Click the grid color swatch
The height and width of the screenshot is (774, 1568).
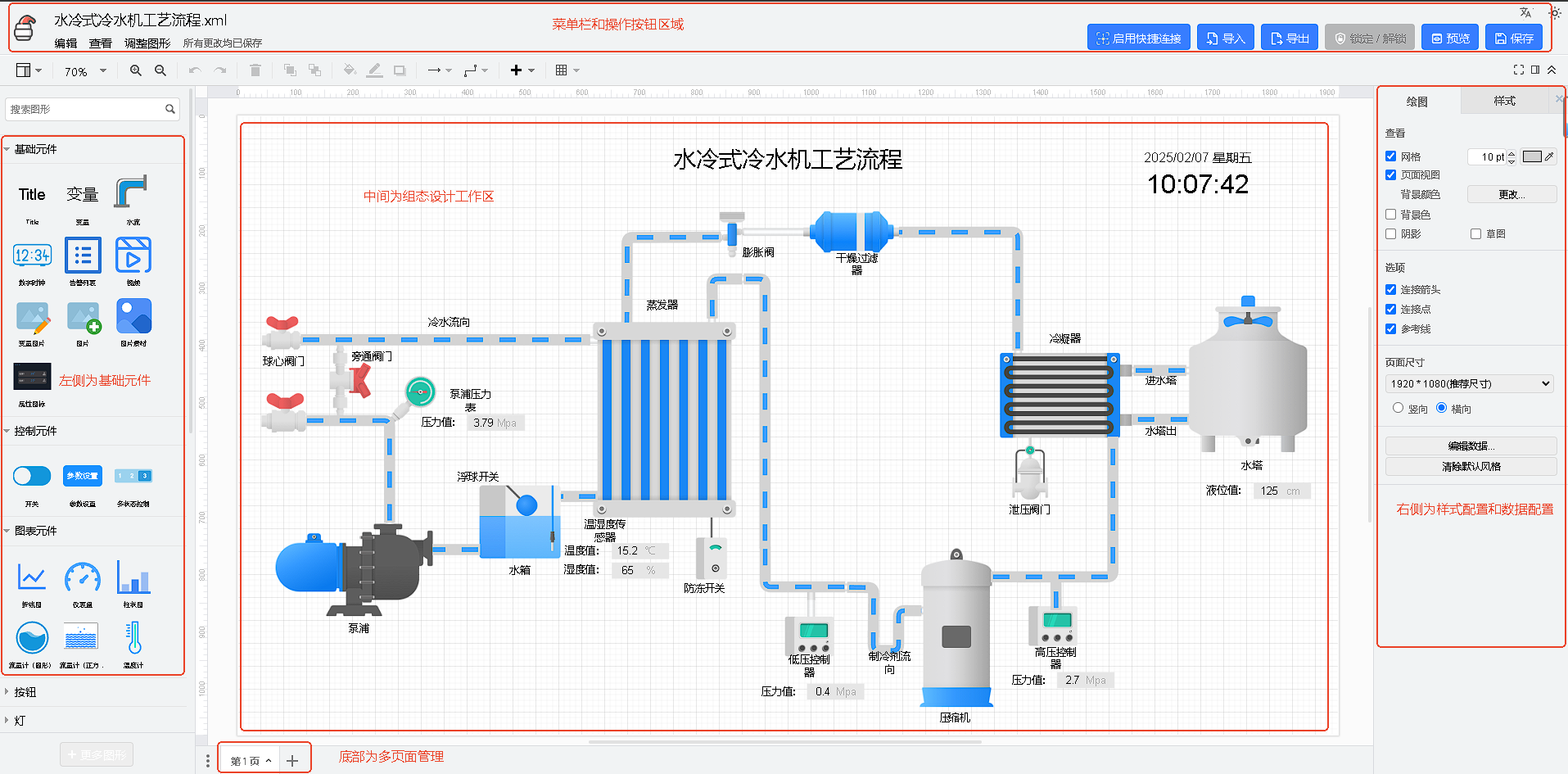1532,156
